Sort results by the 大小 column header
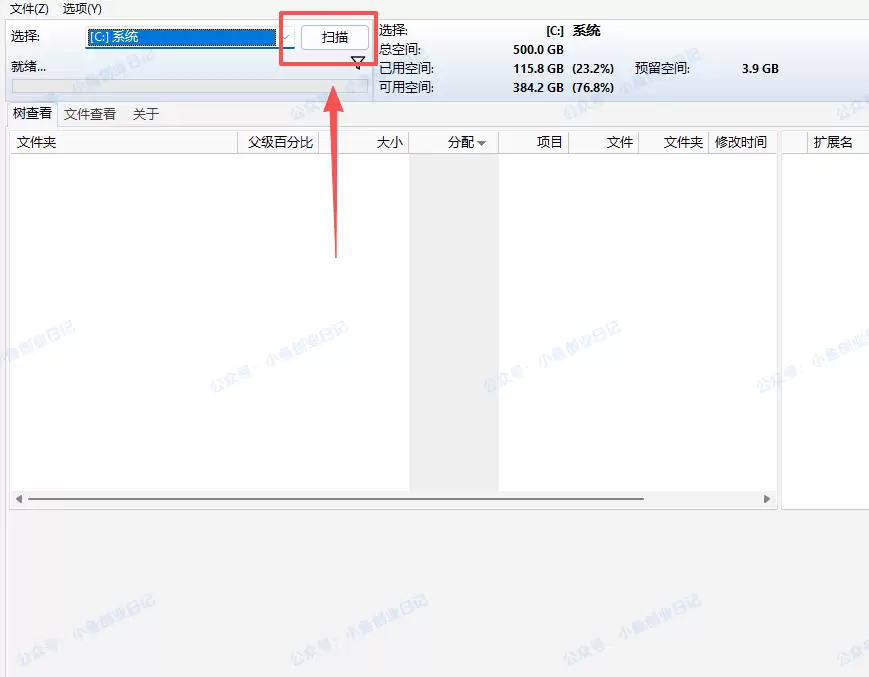869x677 pixels. pyautogui.click(x=389, y=141)
